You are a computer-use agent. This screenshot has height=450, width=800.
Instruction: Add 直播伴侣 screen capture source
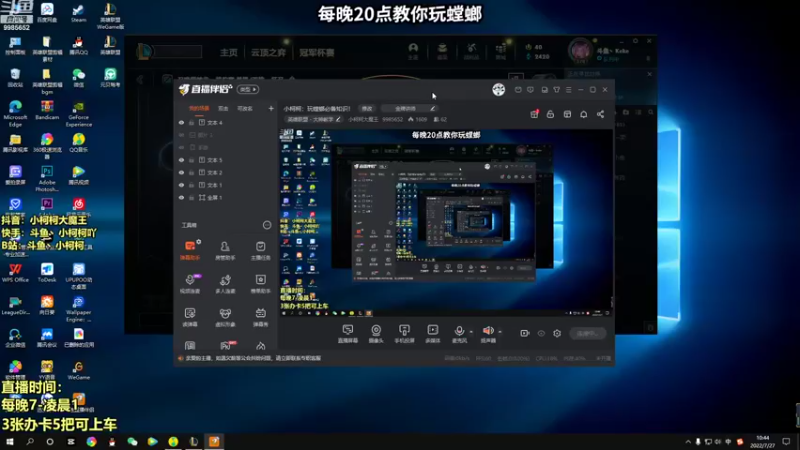347,334
